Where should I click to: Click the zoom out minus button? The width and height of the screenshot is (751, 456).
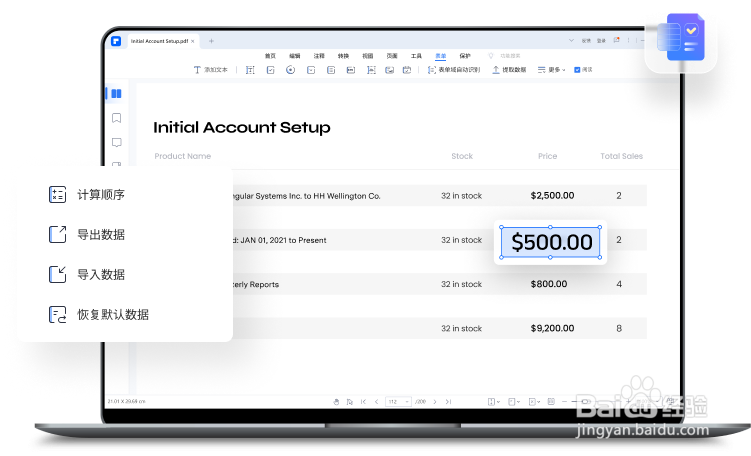(x=565, y=401)
